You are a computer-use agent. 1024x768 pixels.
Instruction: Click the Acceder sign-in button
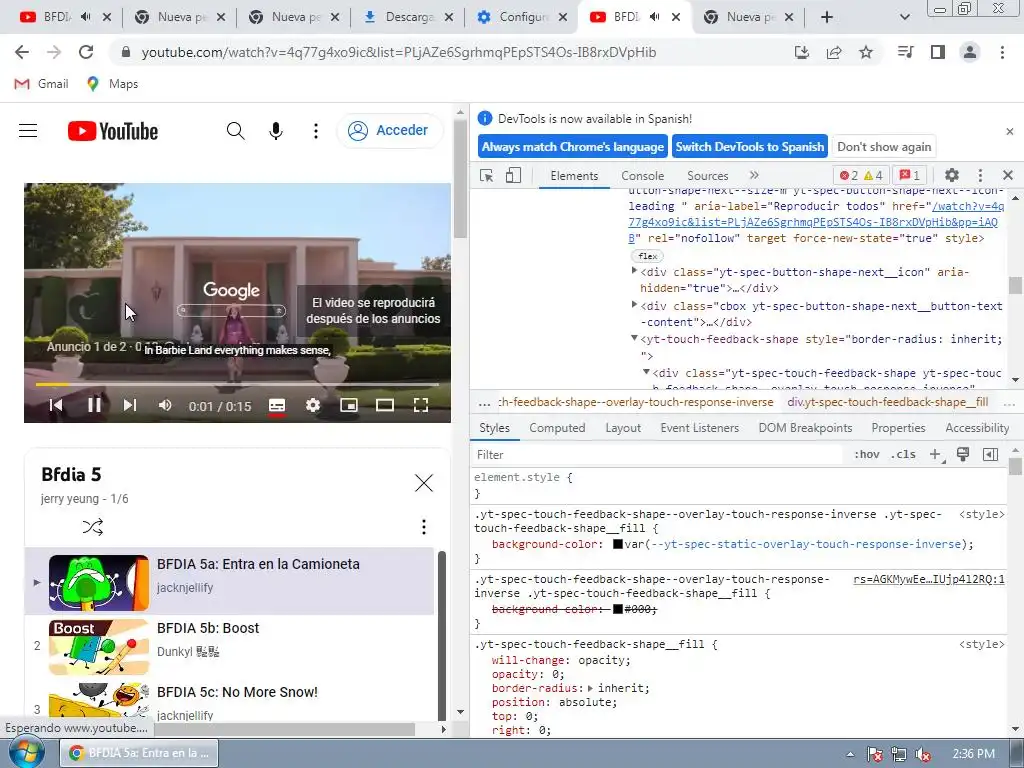(390, 131)
